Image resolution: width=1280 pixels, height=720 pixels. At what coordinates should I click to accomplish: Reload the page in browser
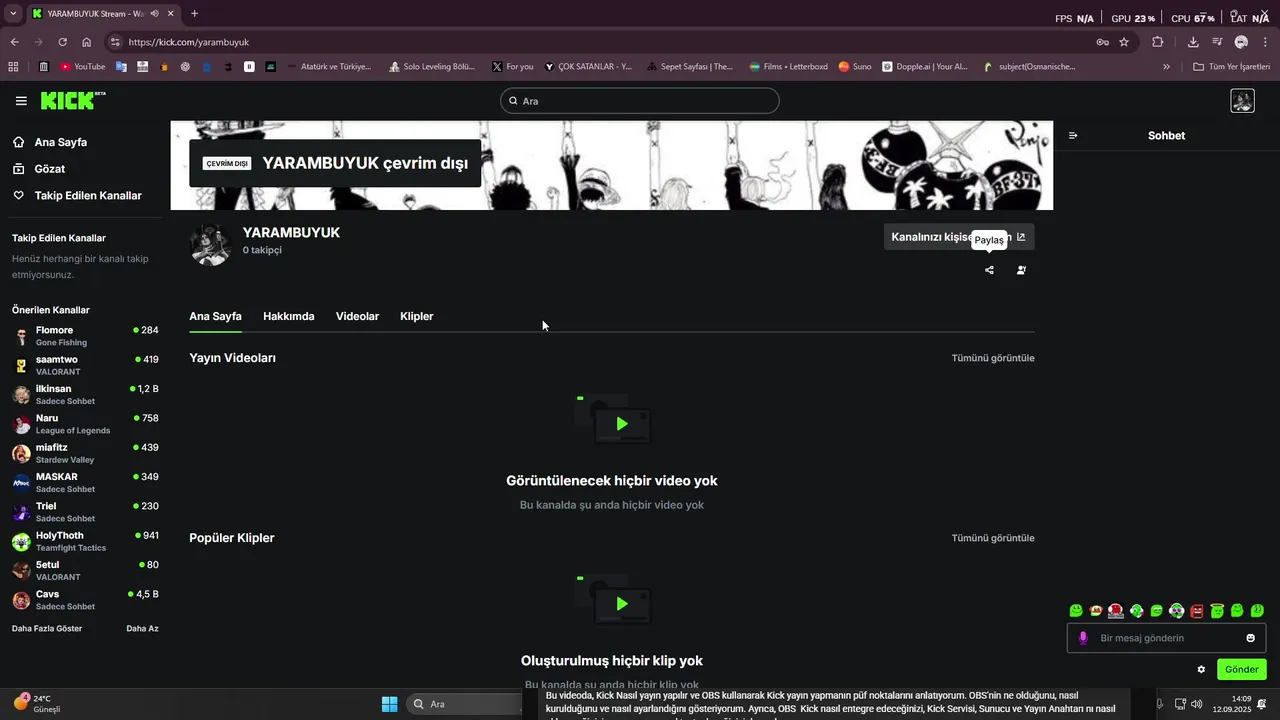pos(62,42)
